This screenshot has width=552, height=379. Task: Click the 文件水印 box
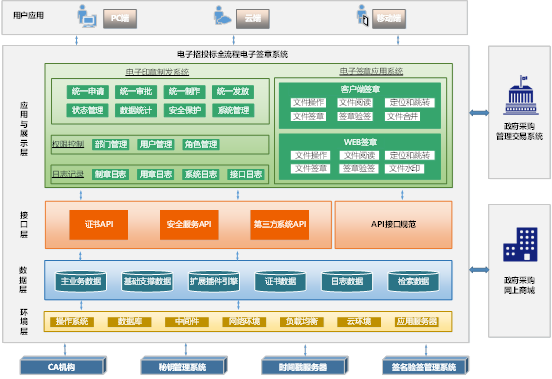point(404,169)
